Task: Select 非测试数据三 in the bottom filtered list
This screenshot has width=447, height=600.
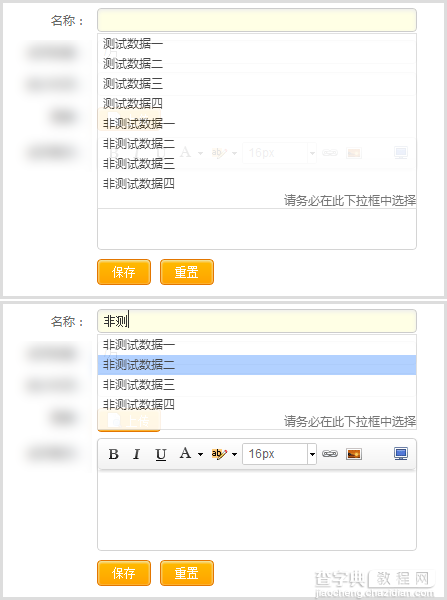Action: (x=257, y=385)
